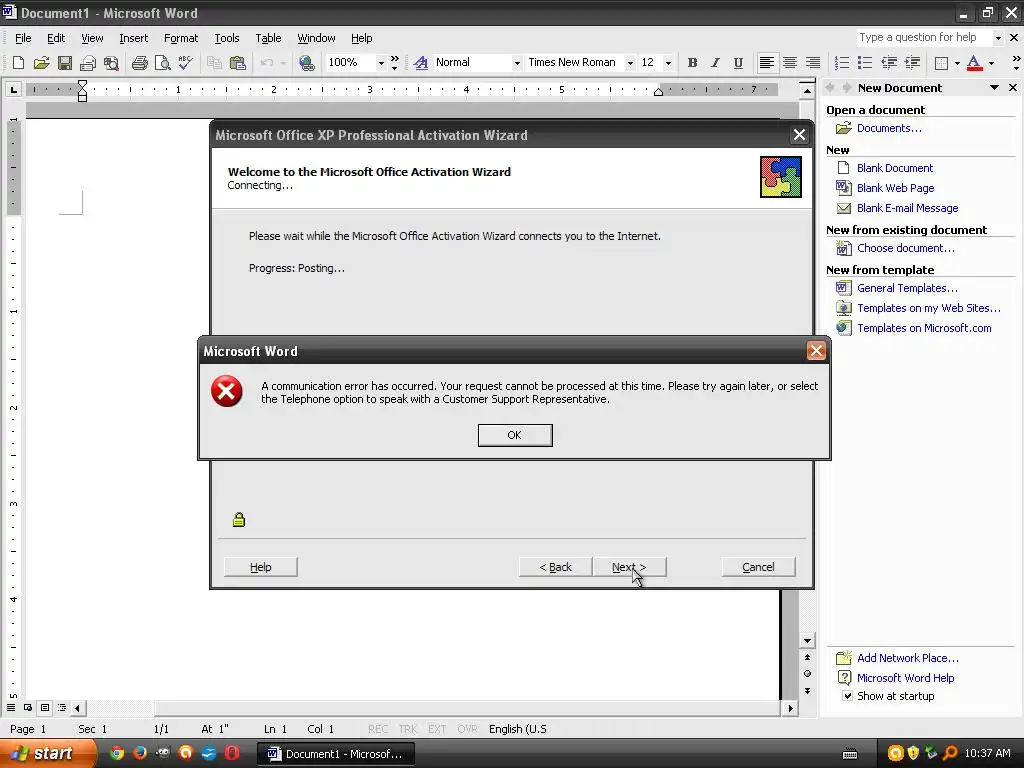The height and width of the screenshot is (768, 1024).
Task: Open the Font Color dropdown arrow
Action: pos(991,63)
